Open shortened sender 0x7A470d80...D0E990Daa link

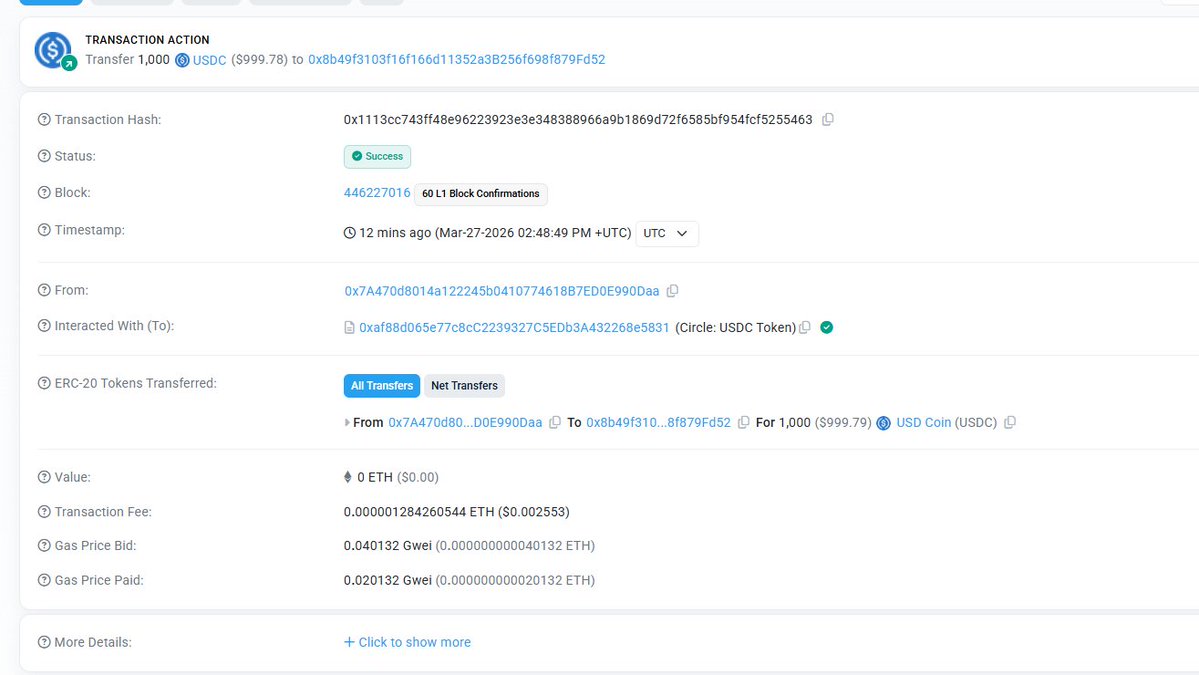coord(465,422)
